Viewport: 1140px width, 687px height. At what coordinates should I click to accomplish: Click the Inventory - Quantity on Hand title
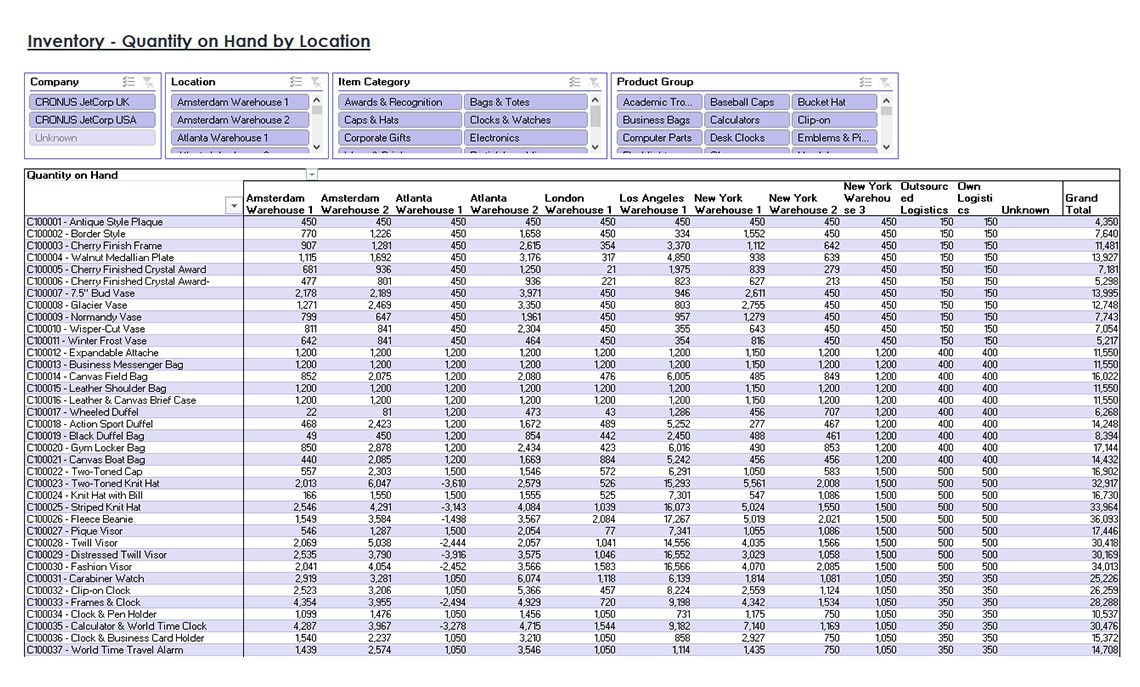pyautogui.click(x=198, y=41)
